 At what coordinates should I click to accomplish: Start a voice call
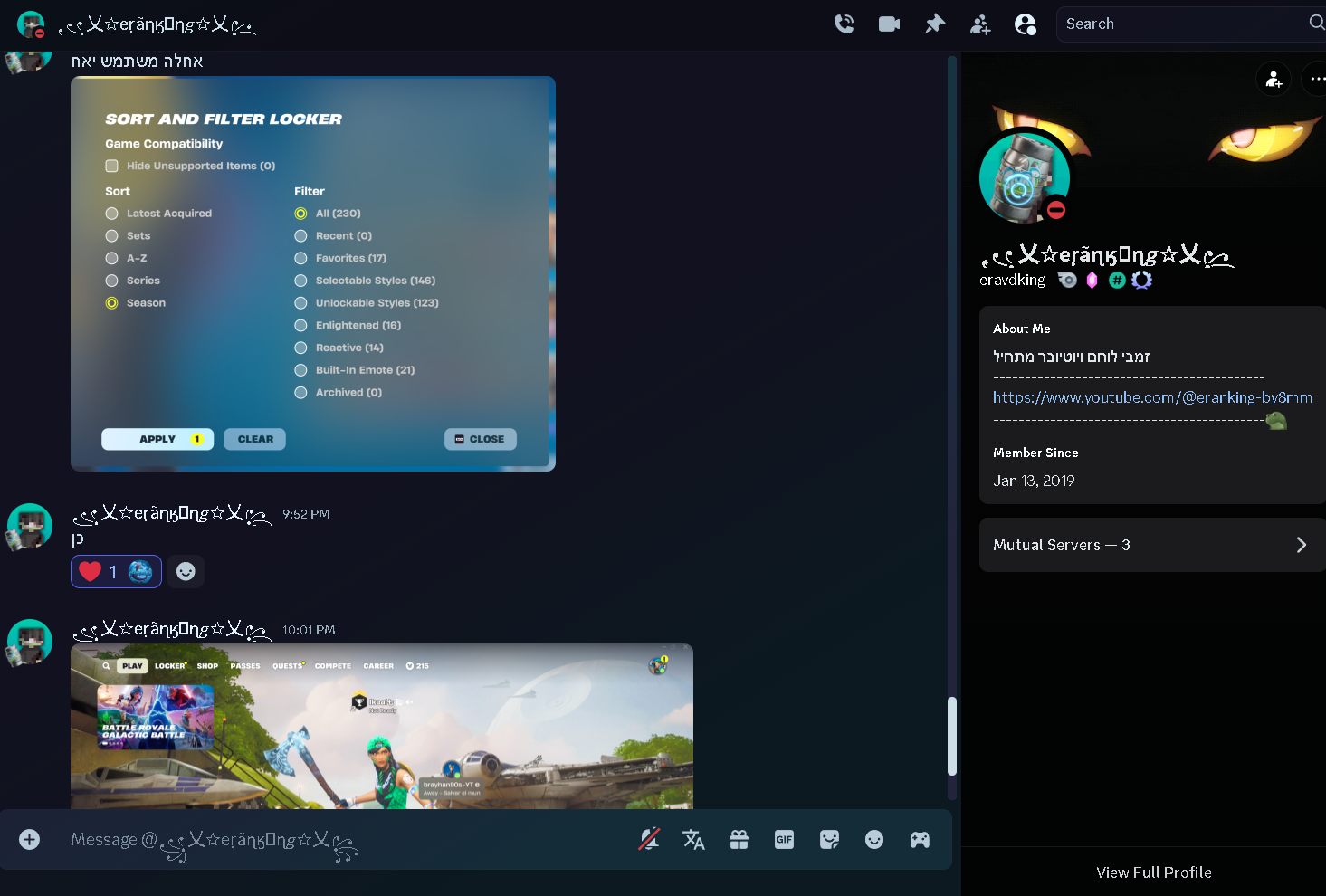click(844, 24)
